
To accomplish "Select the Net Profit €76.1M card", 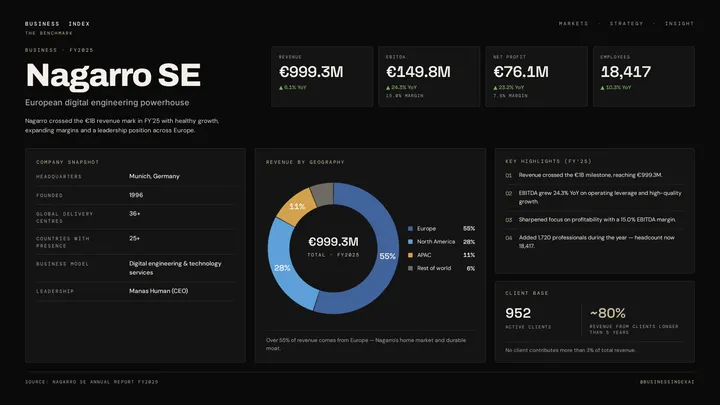I will coord(536,76).
